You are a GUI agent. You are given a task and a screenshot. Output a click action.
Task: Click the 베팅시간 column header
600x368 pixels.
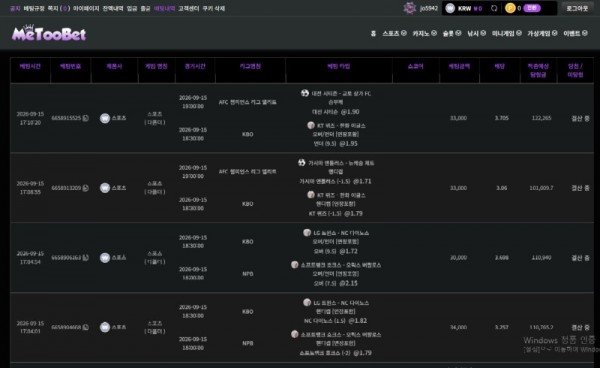(30, 66)
